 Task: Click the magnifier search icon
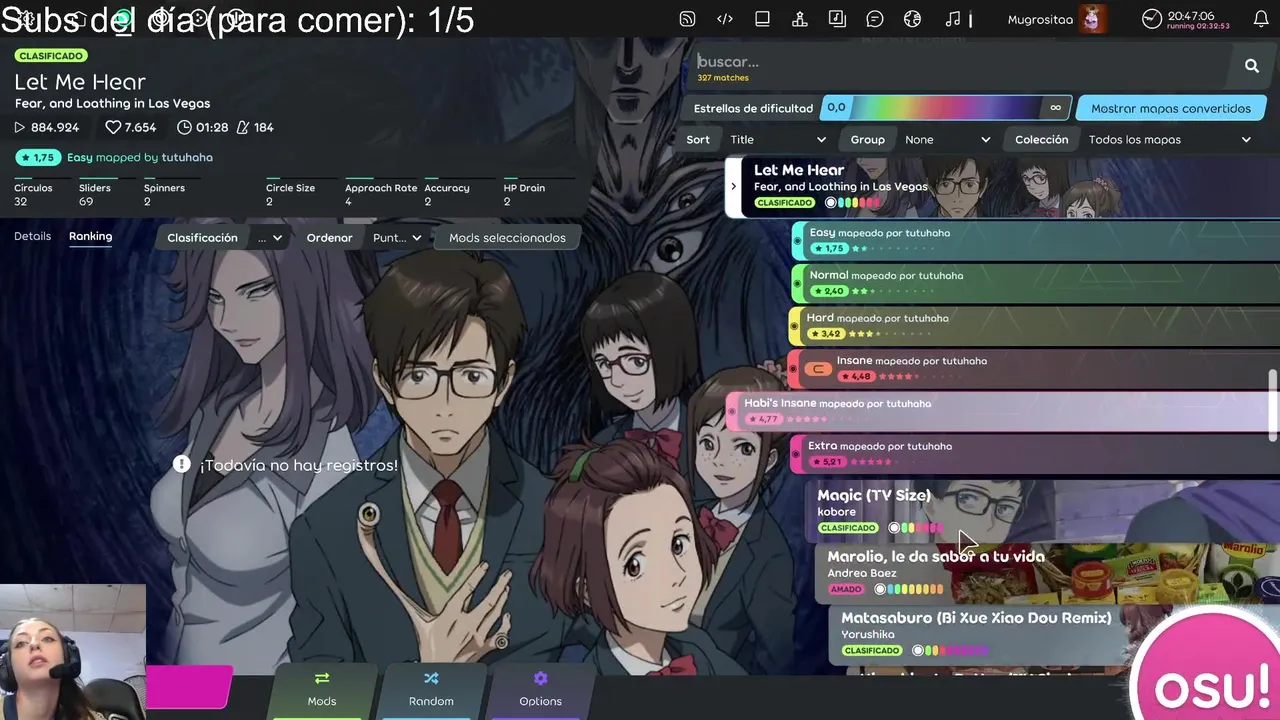point(1252,66)
